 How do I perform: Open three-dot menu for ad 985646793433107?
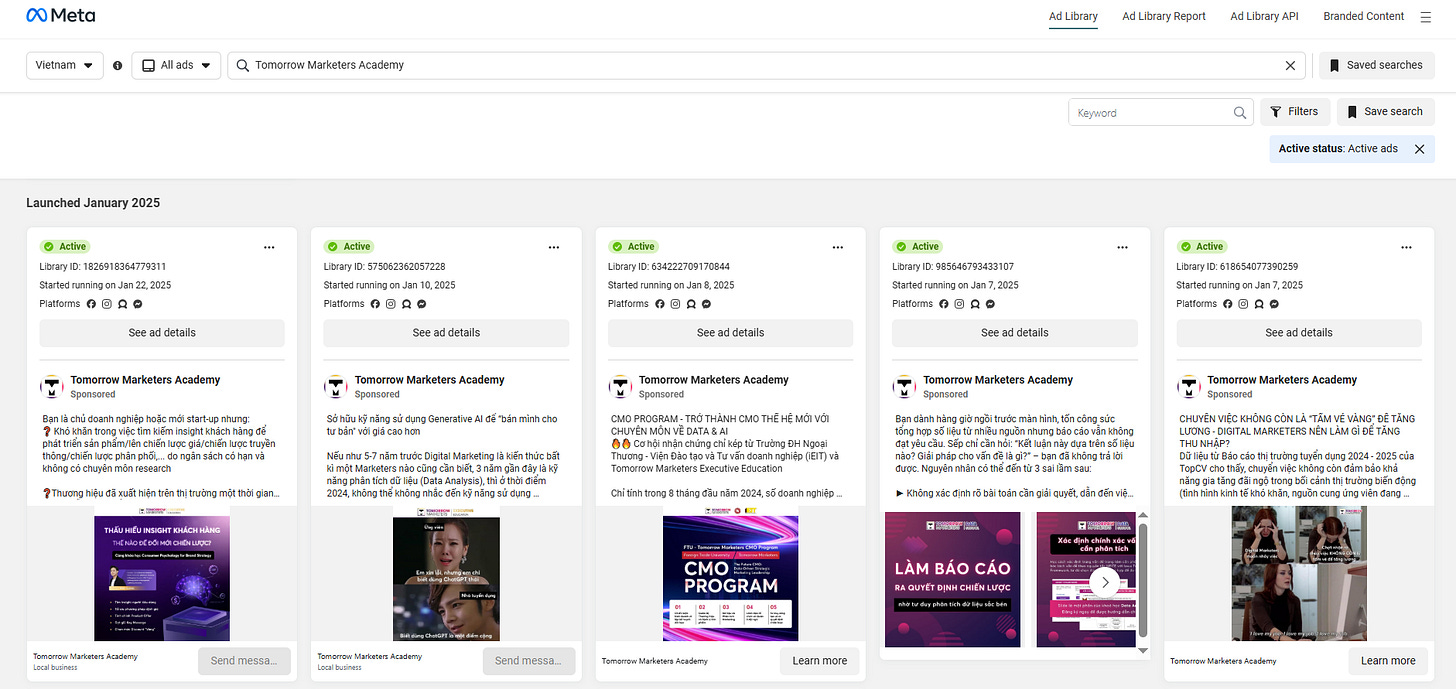pos(1122,247)
